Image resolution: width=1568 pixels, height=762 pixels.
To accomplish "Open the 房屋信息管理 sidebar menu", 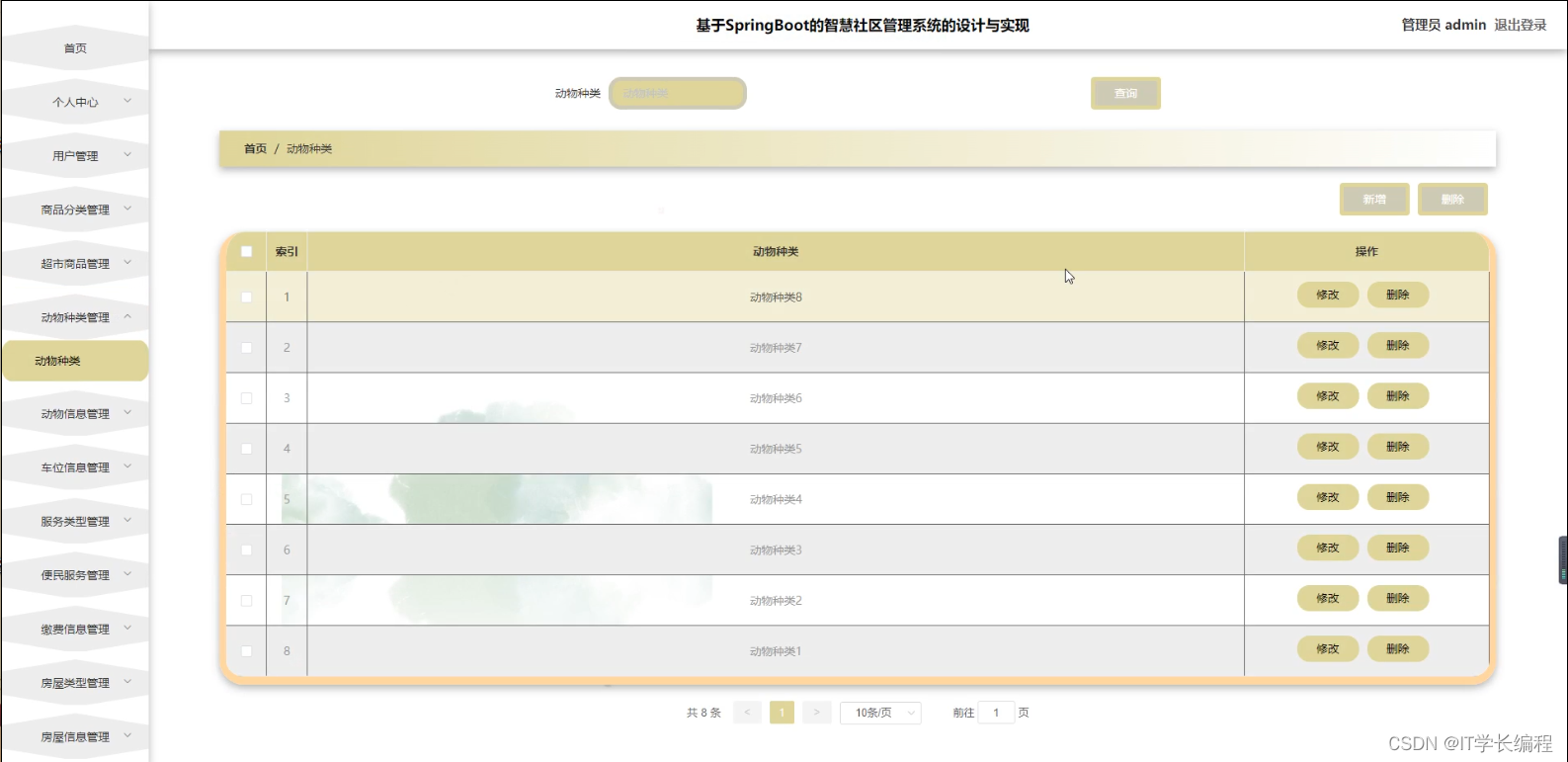I will (x=75, y=737).
